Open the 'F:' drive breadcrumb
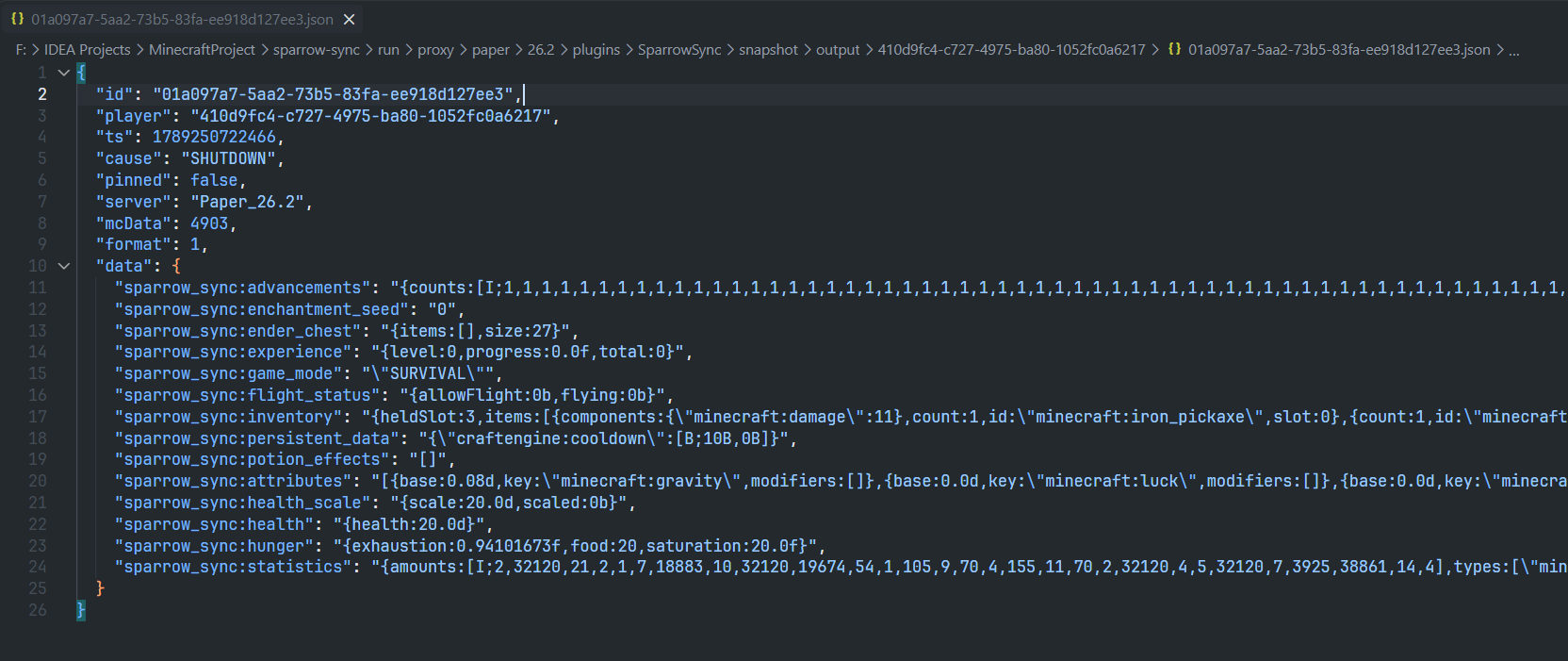The height and width of the screenshot is (661, 1568). coord(21,49)
